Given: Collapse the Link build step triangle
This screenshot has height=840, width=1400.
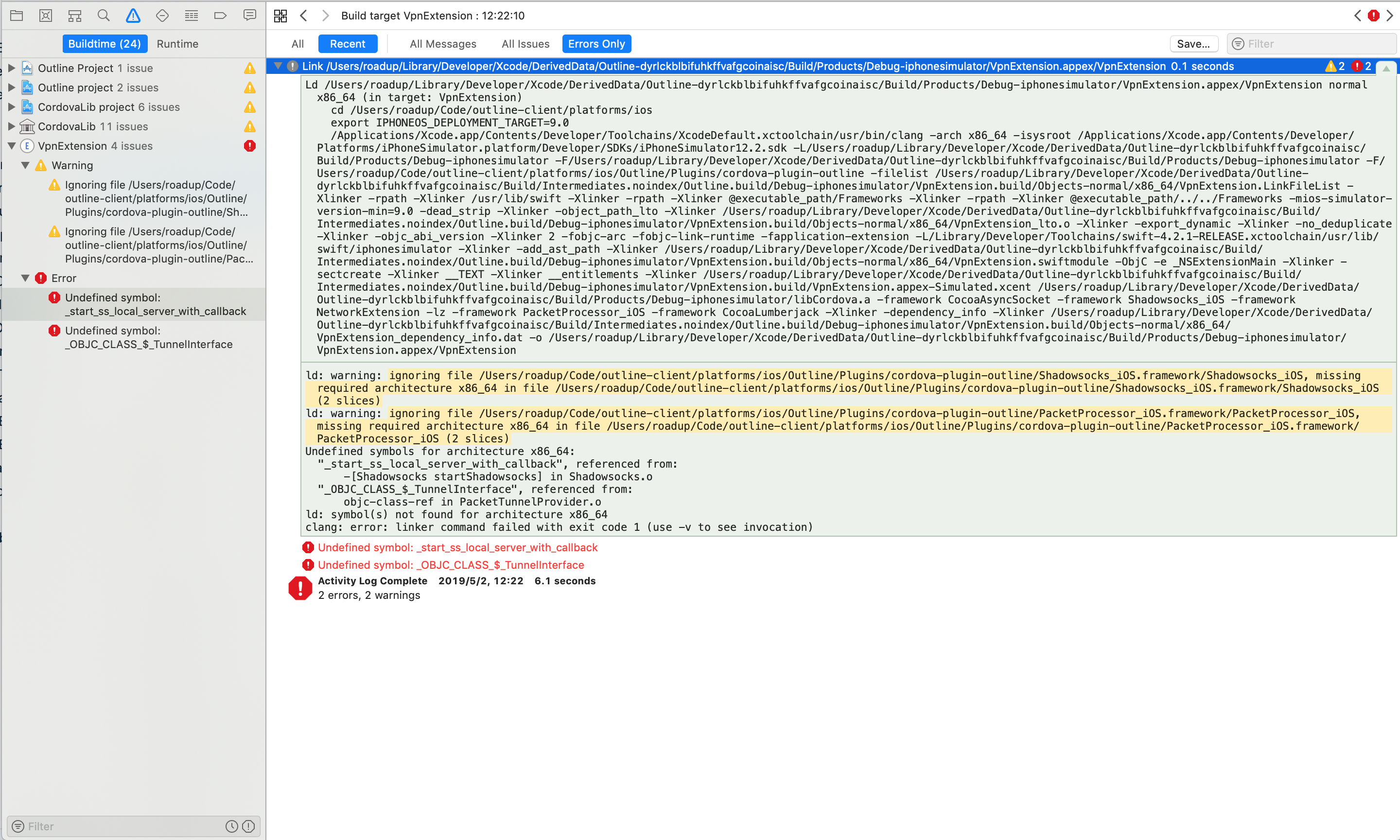Looking at the screenshot, I should pos(278,66).
